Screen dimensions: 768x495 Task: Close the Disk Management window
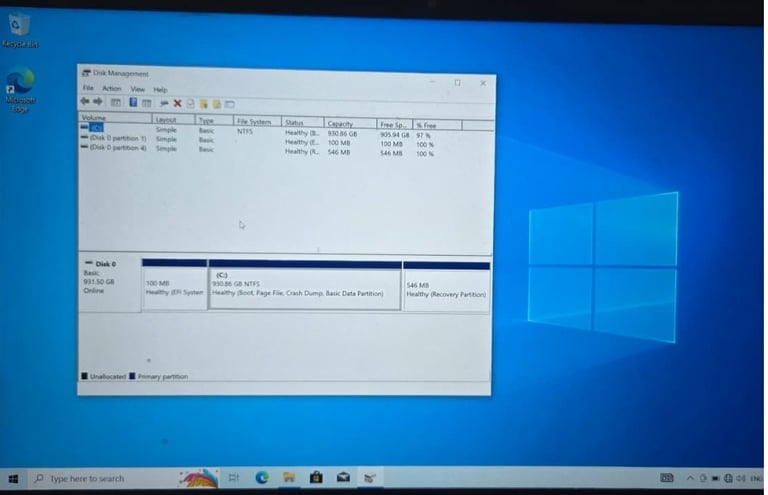(483, 83)
